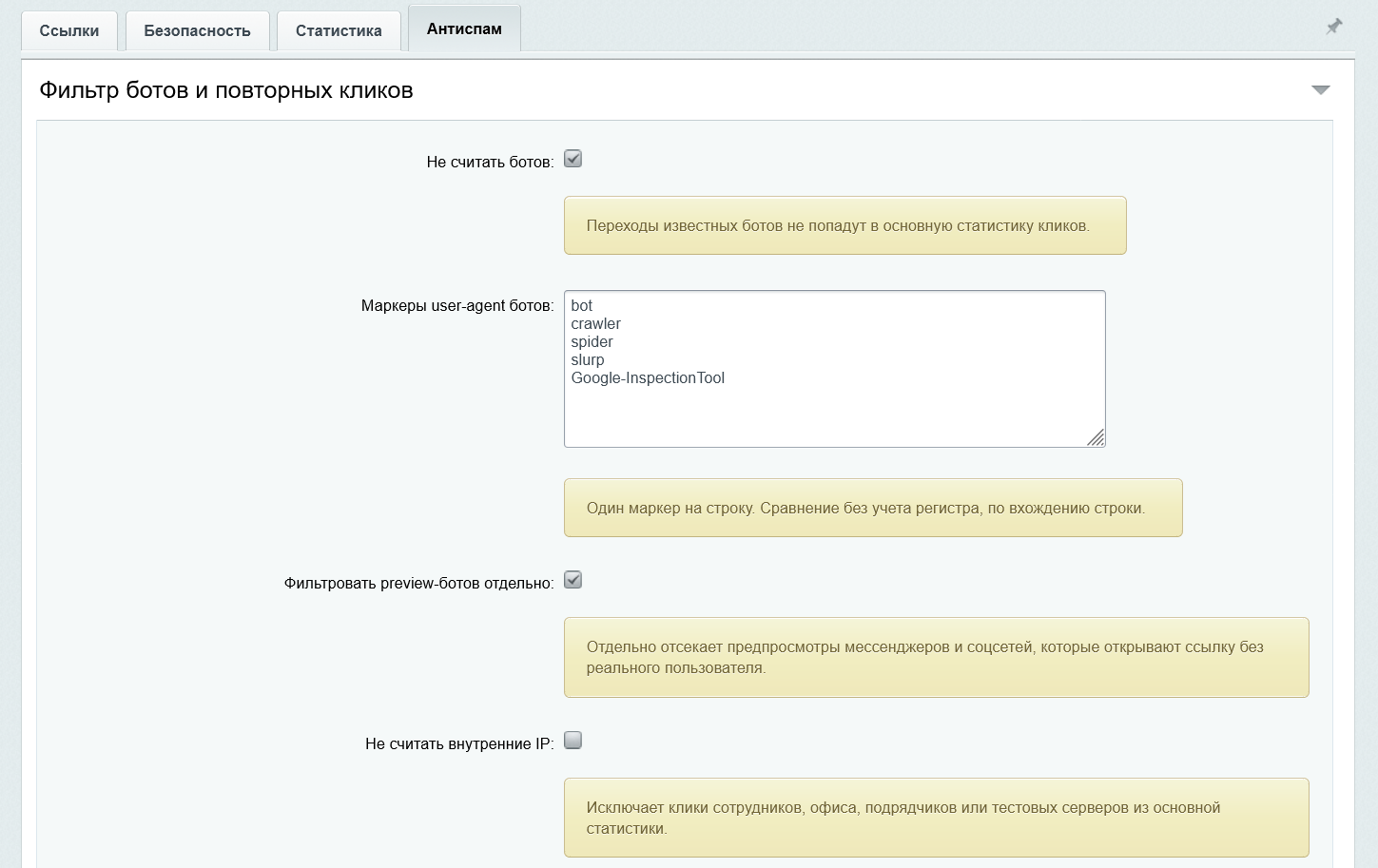The image size is (1378, 868).
Task: Go to the Статистика tab
Action: [339, 30]
